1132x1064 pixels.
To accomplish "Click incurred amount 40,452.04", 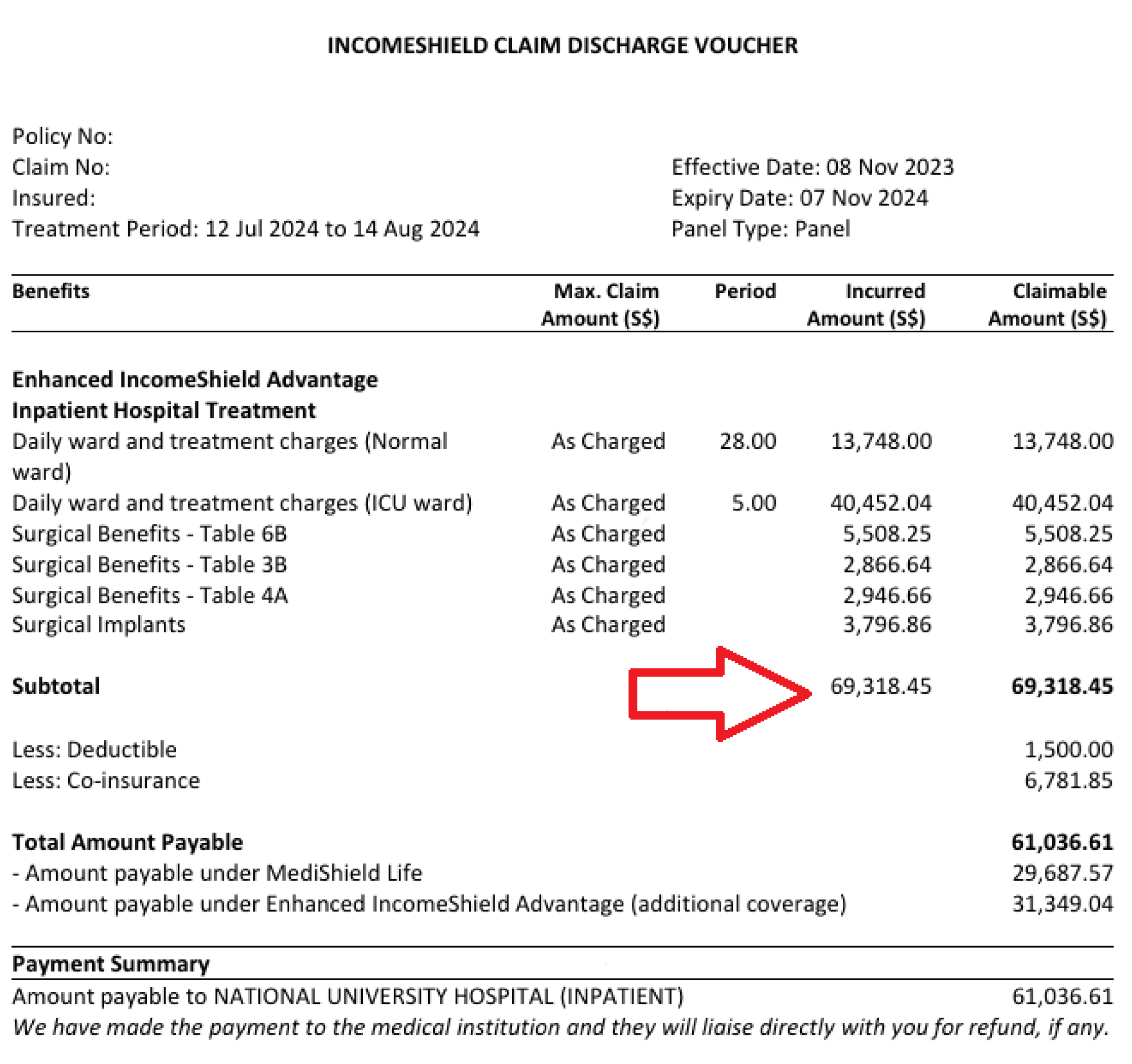I will [881, 503].
